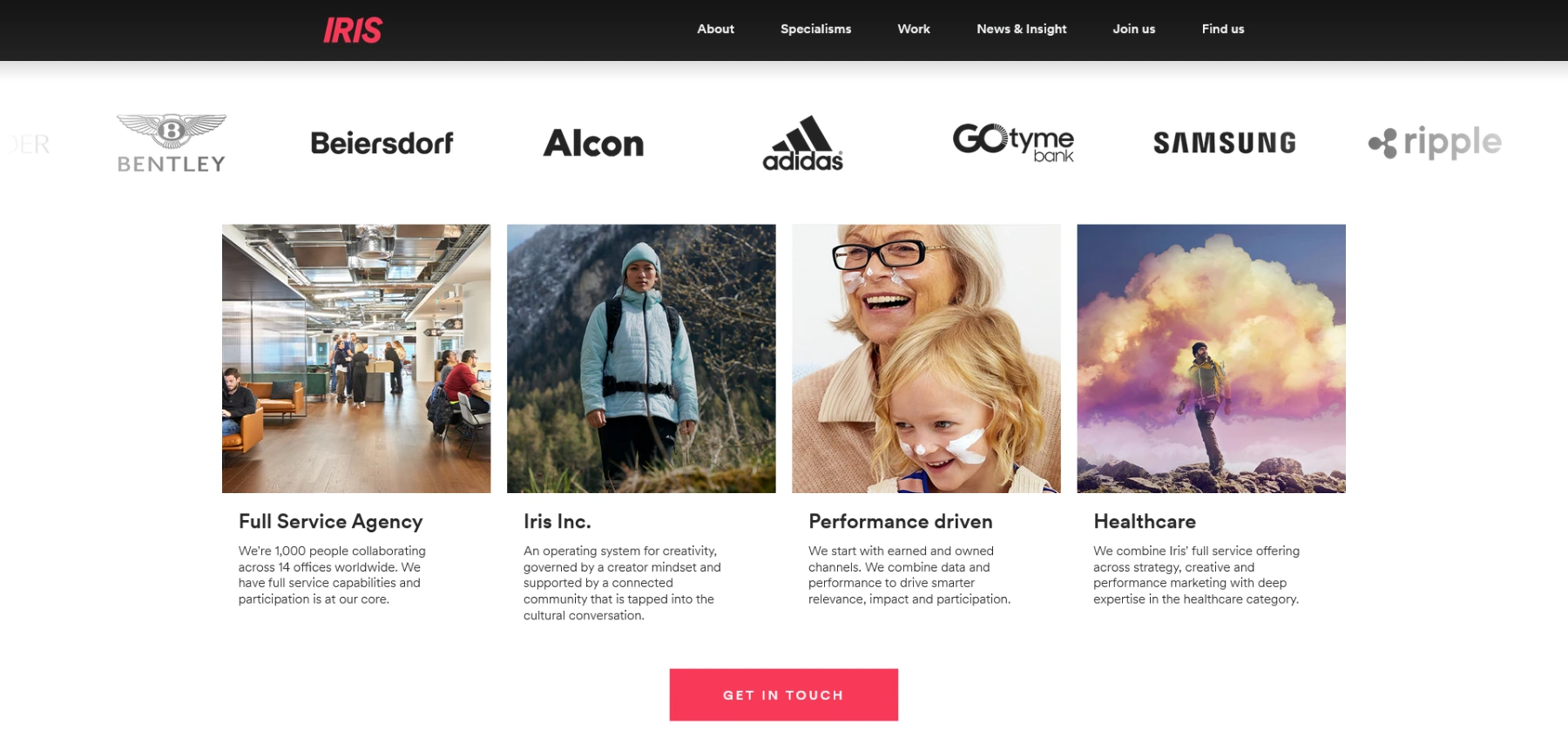
Task: Open the Specialisms menu item
Action: coord(815,29)
